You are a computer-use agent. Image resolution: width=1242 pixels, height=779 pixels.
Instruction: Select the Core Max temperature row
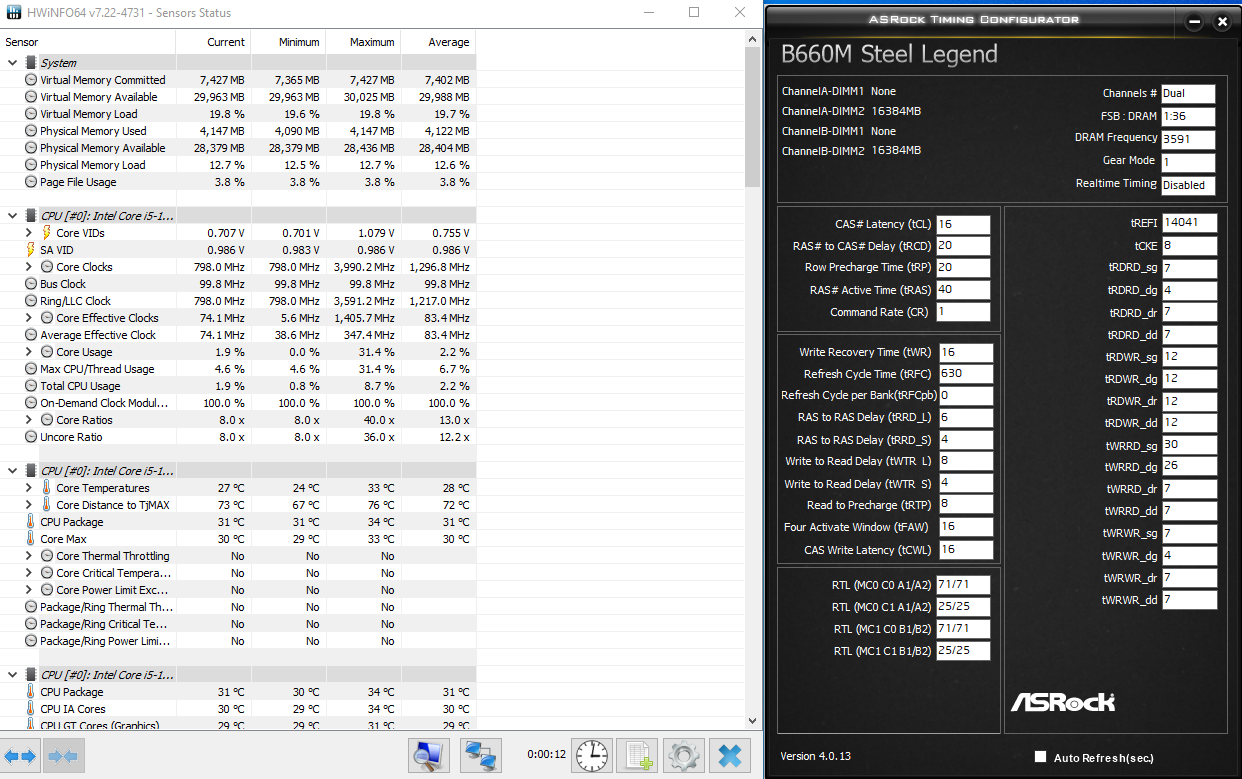[x=238, y=539]
